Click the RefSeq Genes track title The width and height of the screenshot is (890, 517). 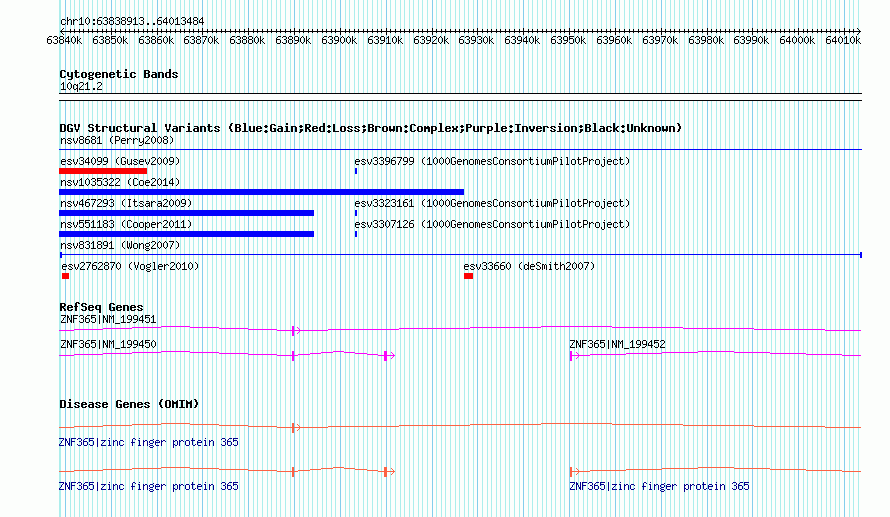point(101,307)
